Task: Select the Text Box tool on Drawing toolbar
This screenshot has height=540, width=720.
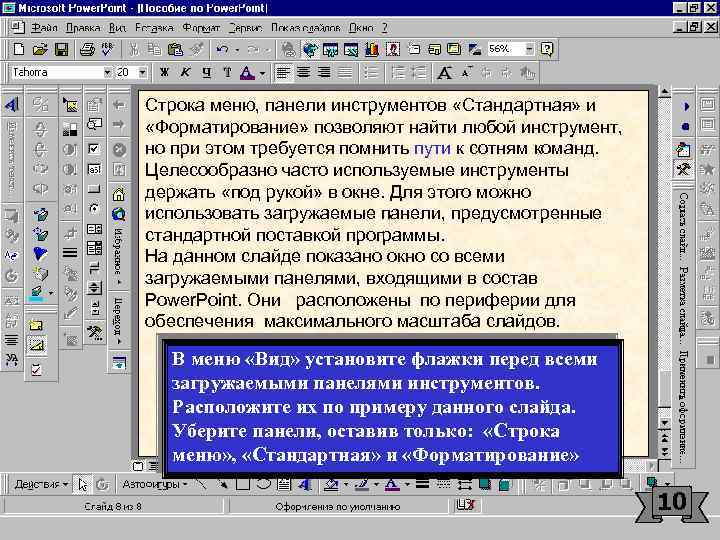Action: click(x=284, y=484)
